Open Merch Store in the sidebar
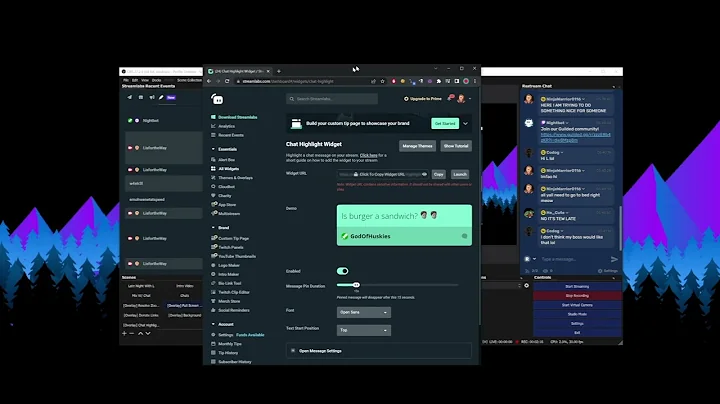 [x=229, y=301]
